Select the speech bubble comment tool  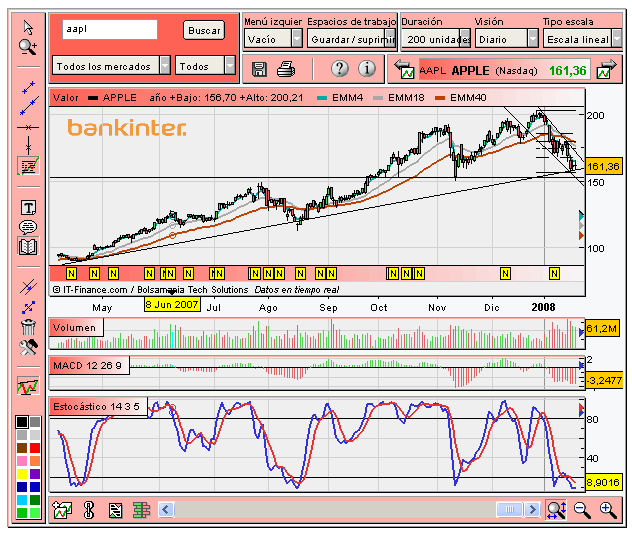tap(28, 227)
